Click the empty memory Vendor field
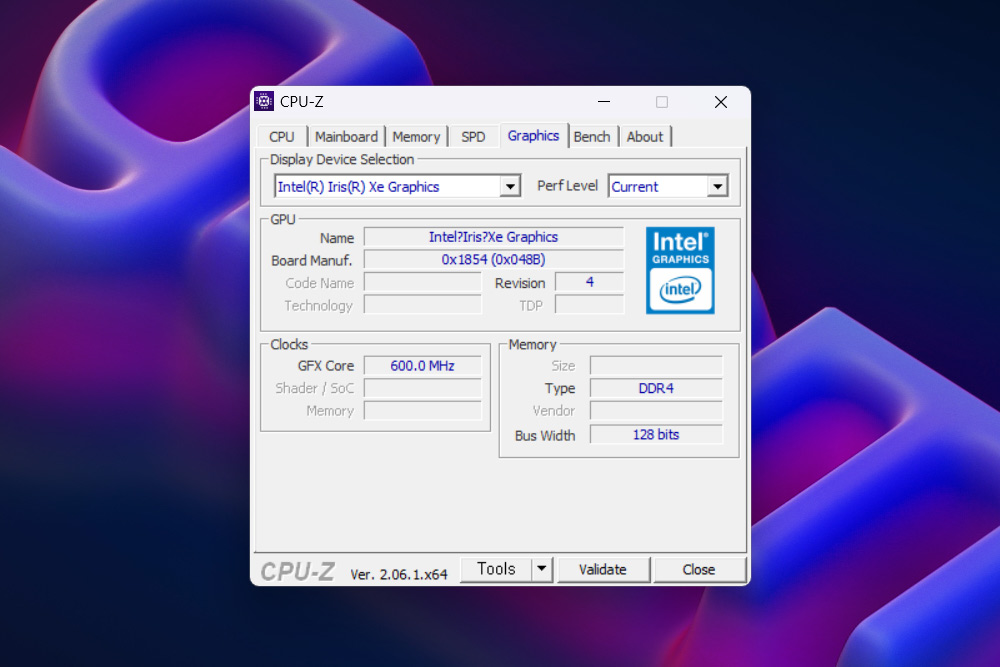This screenshot has width=1000, height=667. click(656, 411)
